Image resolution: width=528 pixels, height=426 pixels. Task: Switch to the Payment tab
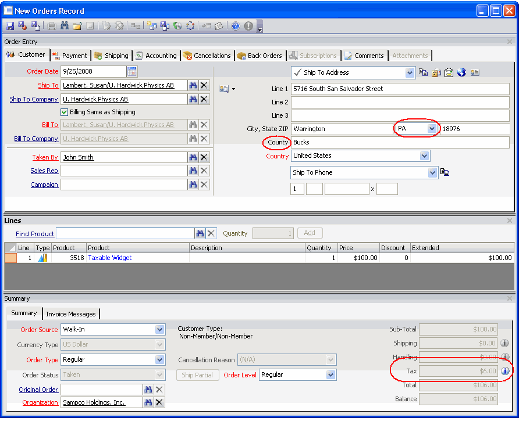coord(70,55)
